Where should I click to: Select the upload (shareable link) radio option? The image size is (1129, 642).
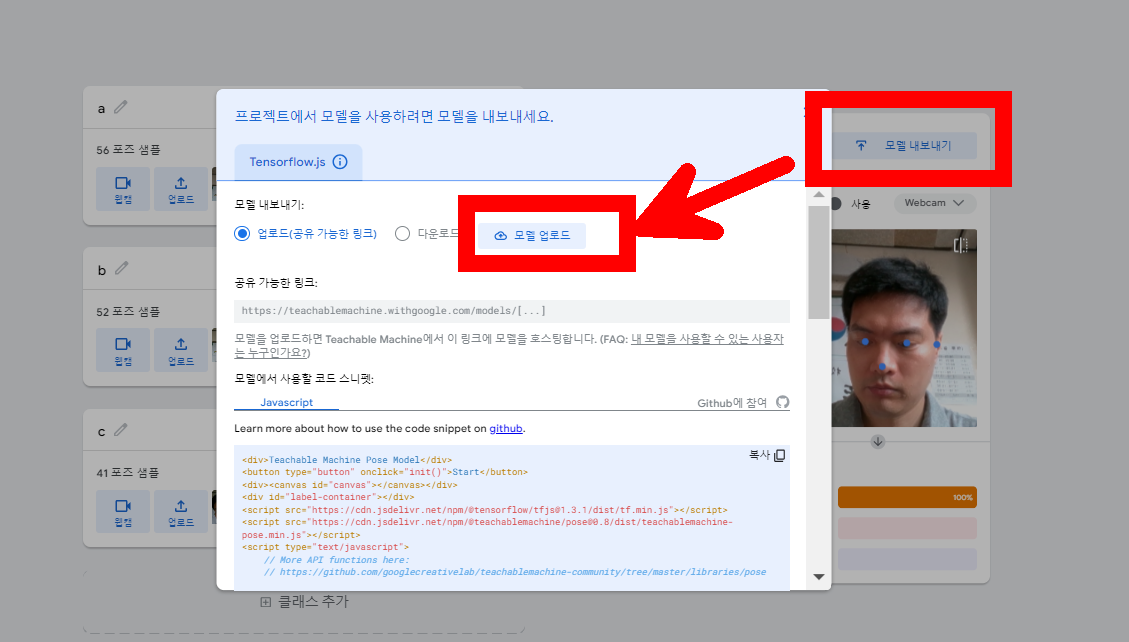coord(243,234)
